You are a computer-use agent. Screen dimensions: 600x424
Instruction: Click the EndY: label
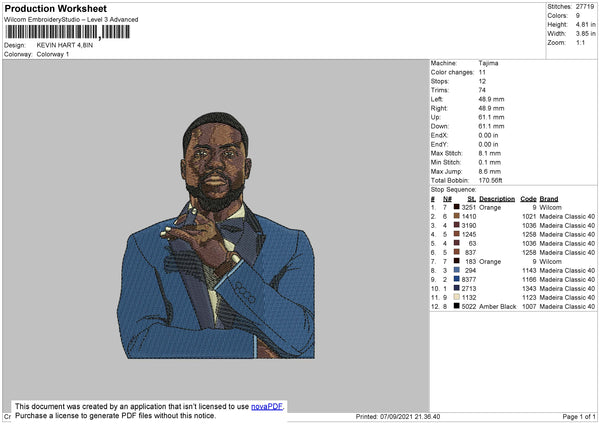439,144
